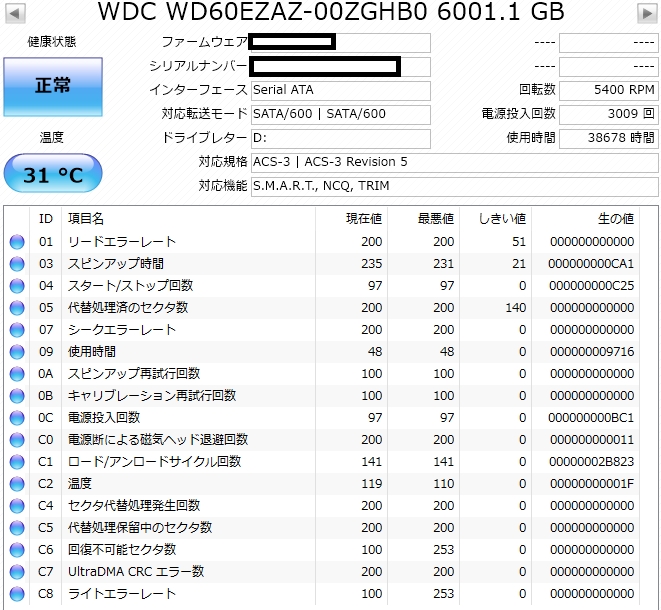Select the ライトエラーレート attribute name
This screenshot has width=661, height=610.
pos(122,594)
